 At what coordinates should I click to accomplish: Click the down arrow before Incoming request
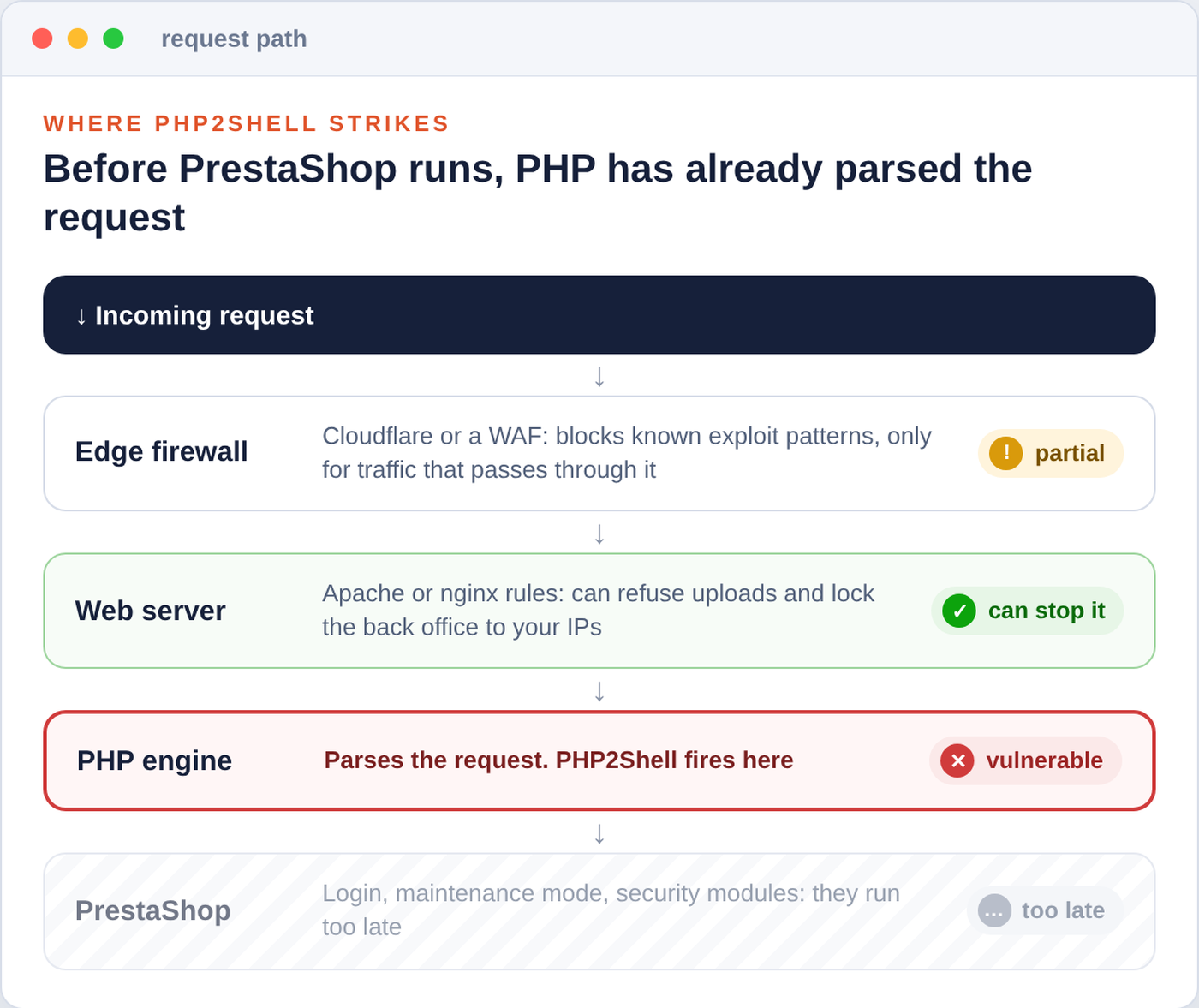click(x=81, y=316)
